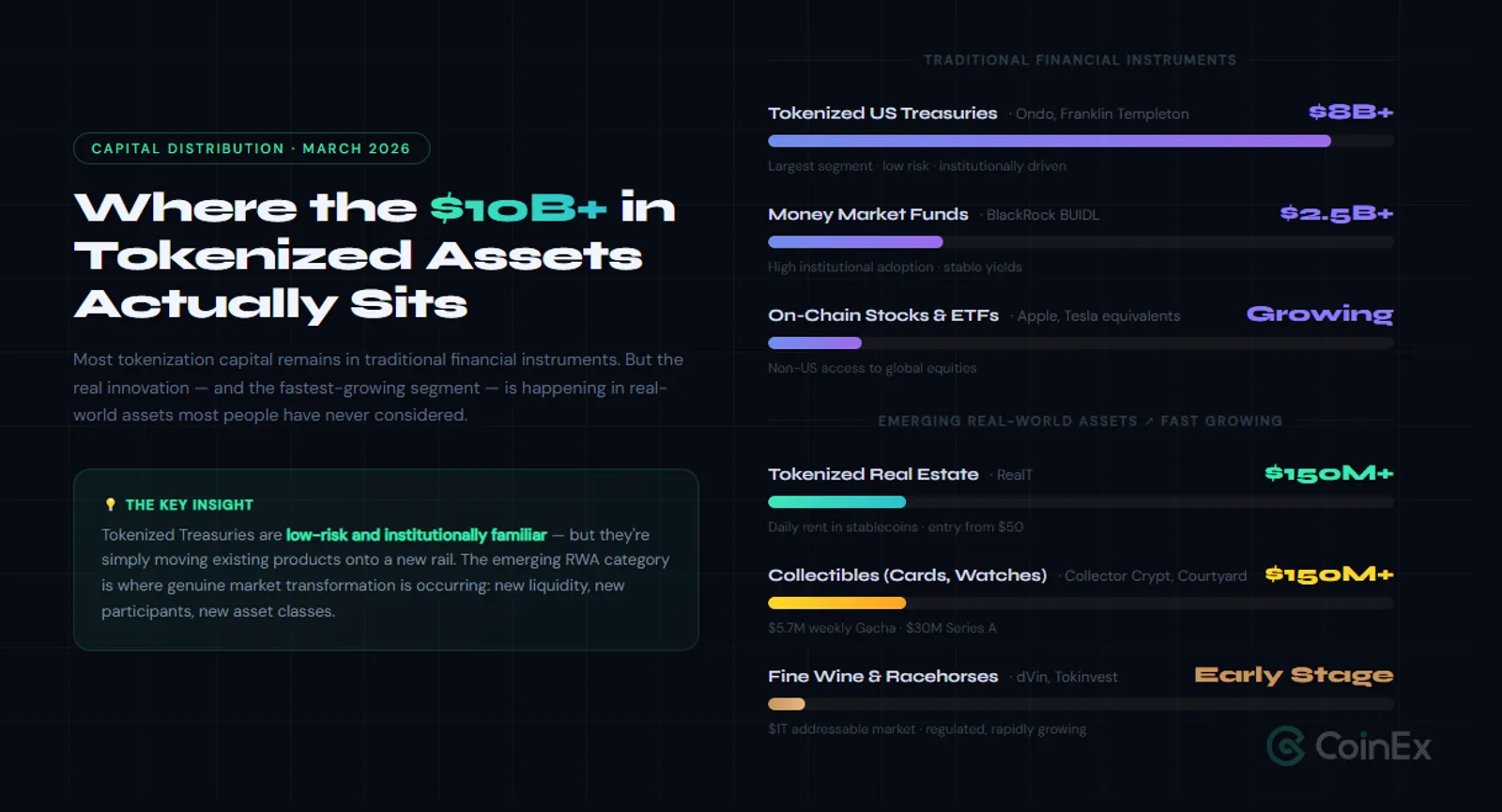Click the Emerging Real-World Assets section header
This screenshot has width=1502, height=812.
click(x=1081, y=421)
